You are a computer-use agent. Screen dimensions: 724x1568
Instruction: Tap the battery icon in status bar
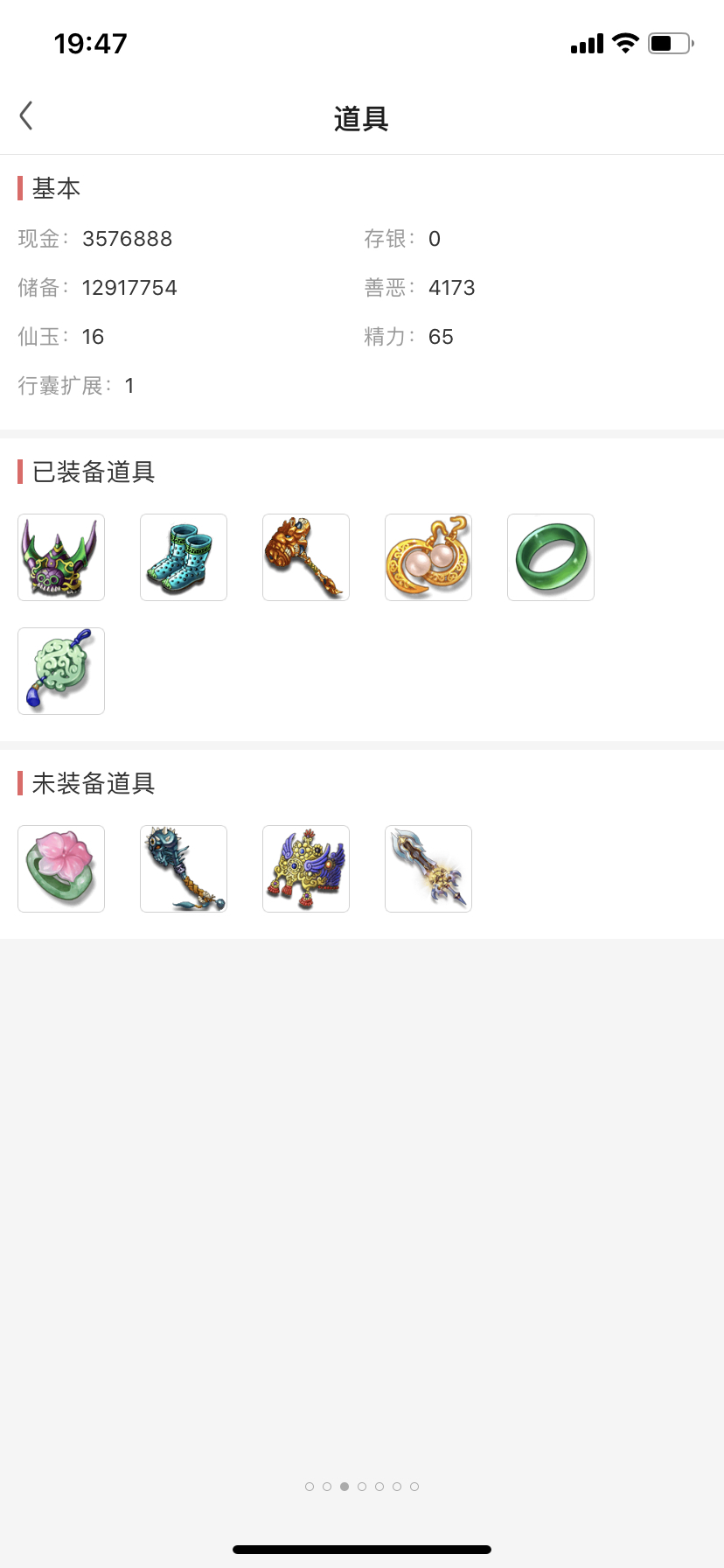(x=671, y=43)
